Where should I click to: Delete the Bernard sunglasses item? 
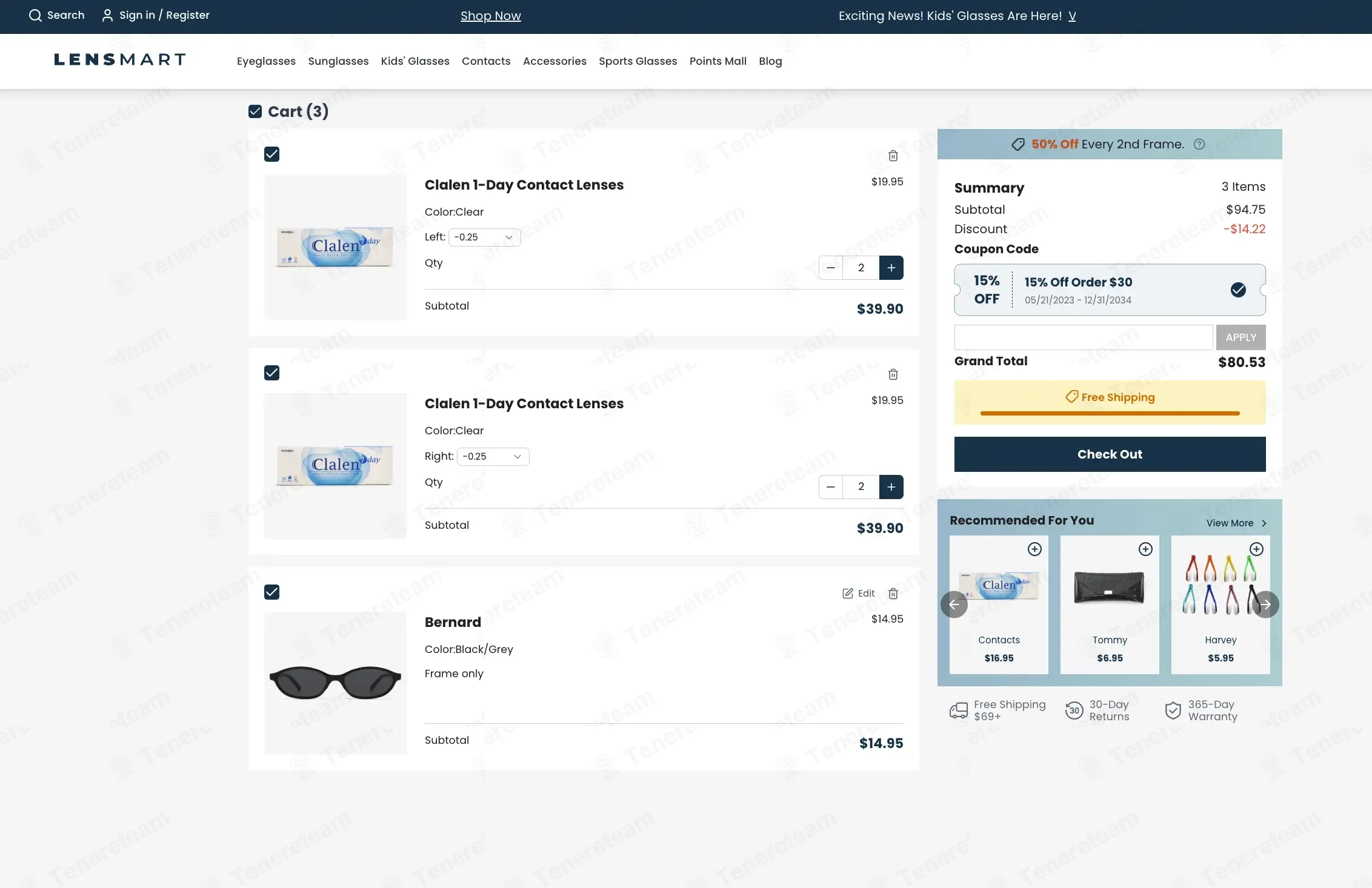[x=893, y=594]
